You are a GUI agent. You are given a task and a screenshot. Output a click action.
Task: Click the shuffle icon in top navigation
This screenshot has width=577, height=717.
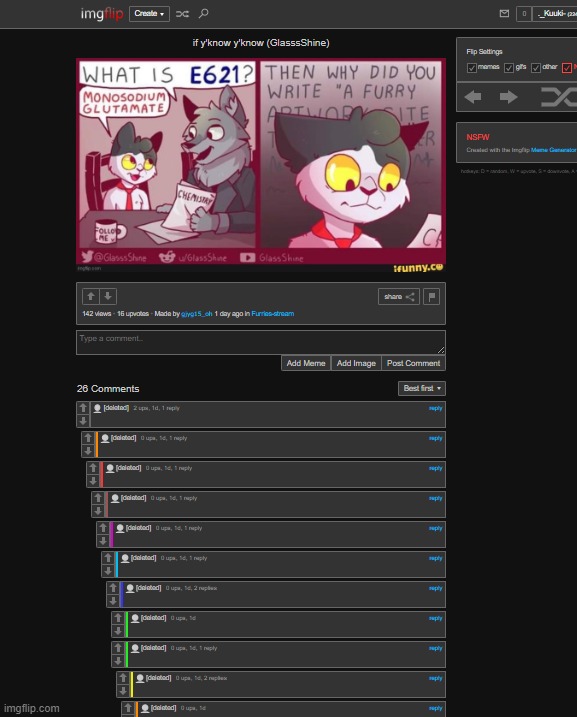[x=182, y=14]
